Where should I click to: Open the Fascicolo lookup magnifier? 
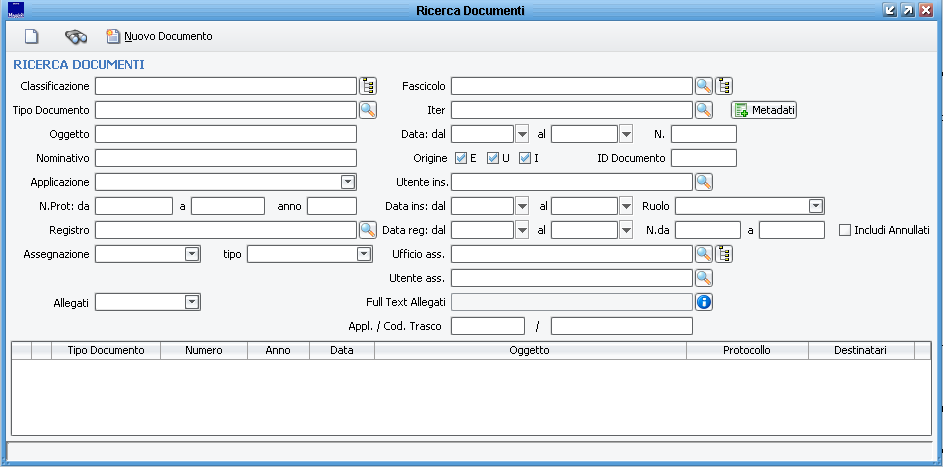(704, 86)
